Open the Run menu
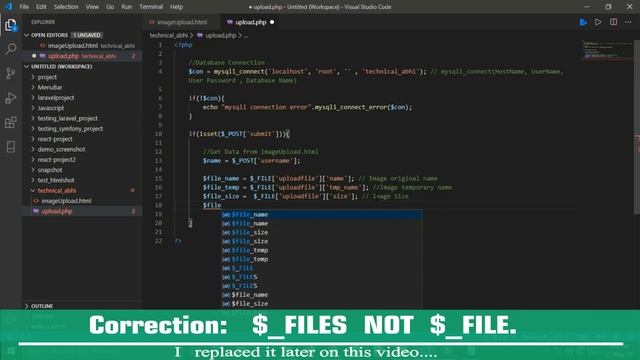This screenshot has height=360, width=640. click(127, 7)
